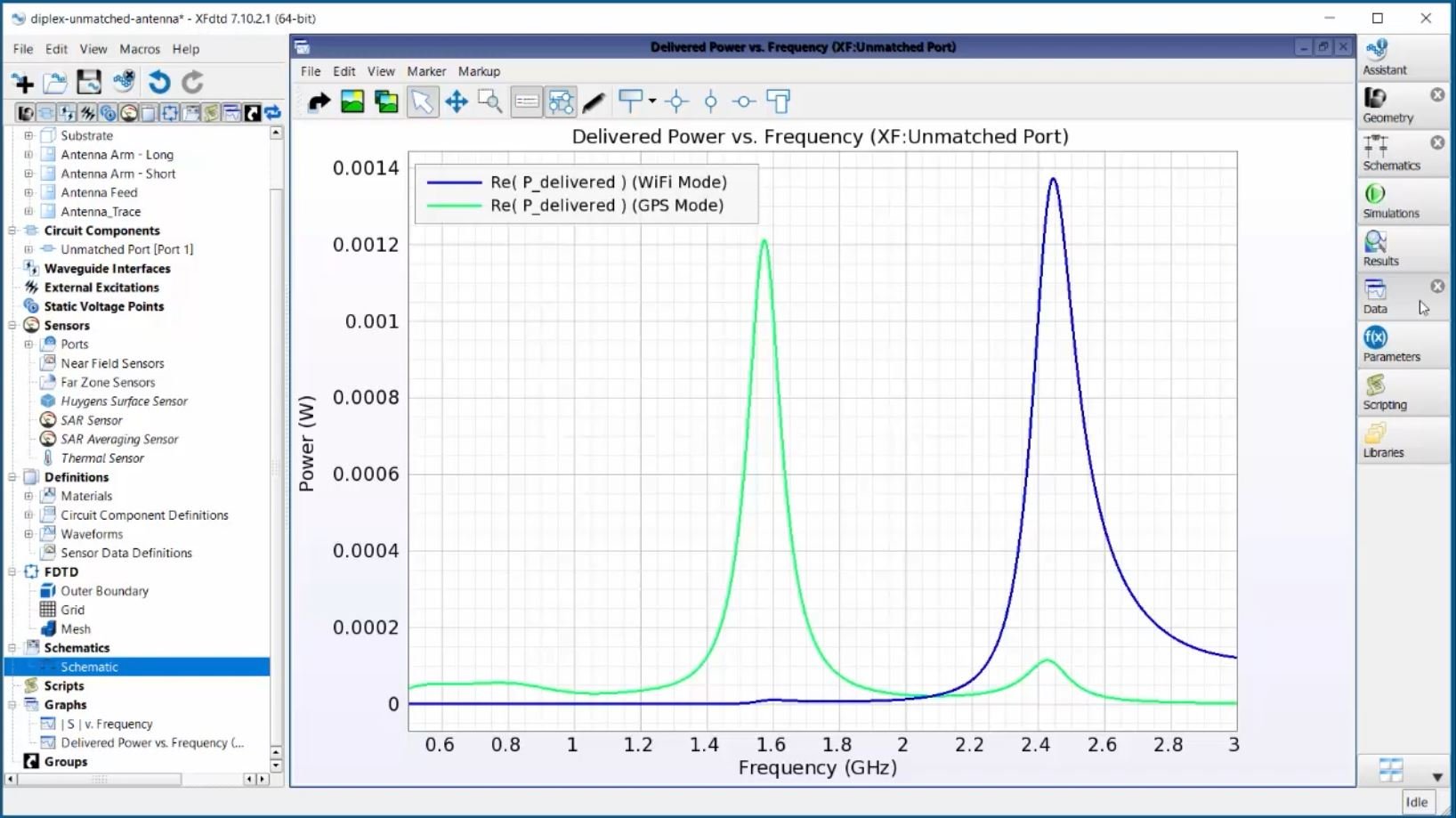This screenshot has height=818, width=1456.
Task: Click the Save project icon in the toolbar
Action: click(89, 82)
